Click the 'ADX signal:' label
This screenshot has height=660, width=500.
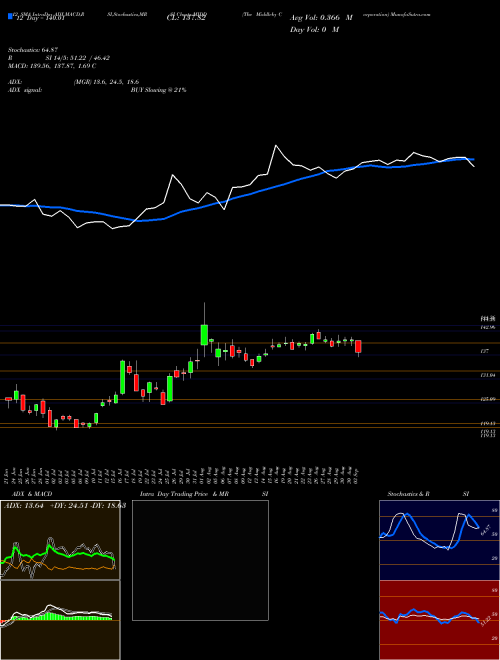pos(25,90)
